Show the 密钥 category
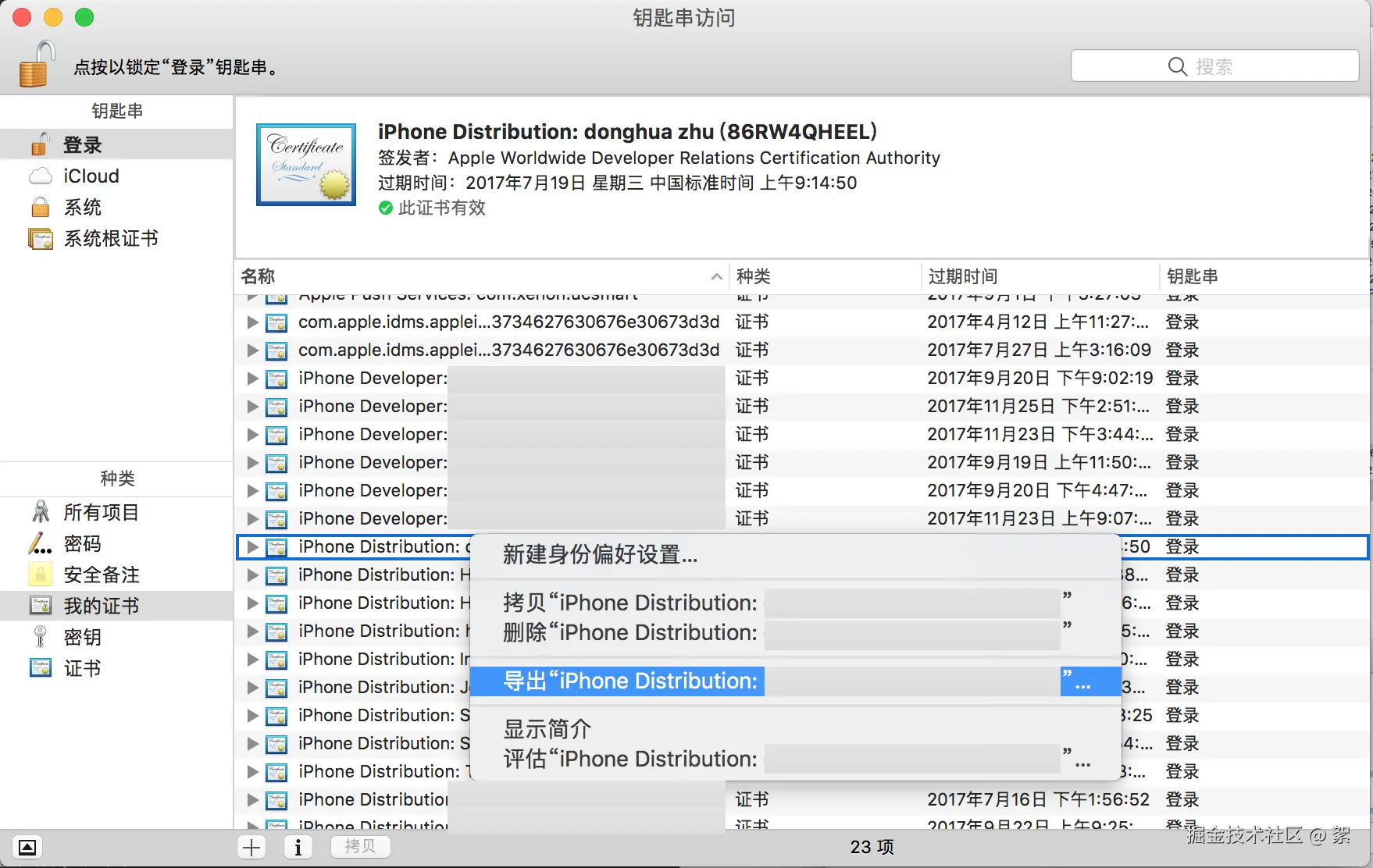The height and width of the screenshot is (868, 1373). 116,638
